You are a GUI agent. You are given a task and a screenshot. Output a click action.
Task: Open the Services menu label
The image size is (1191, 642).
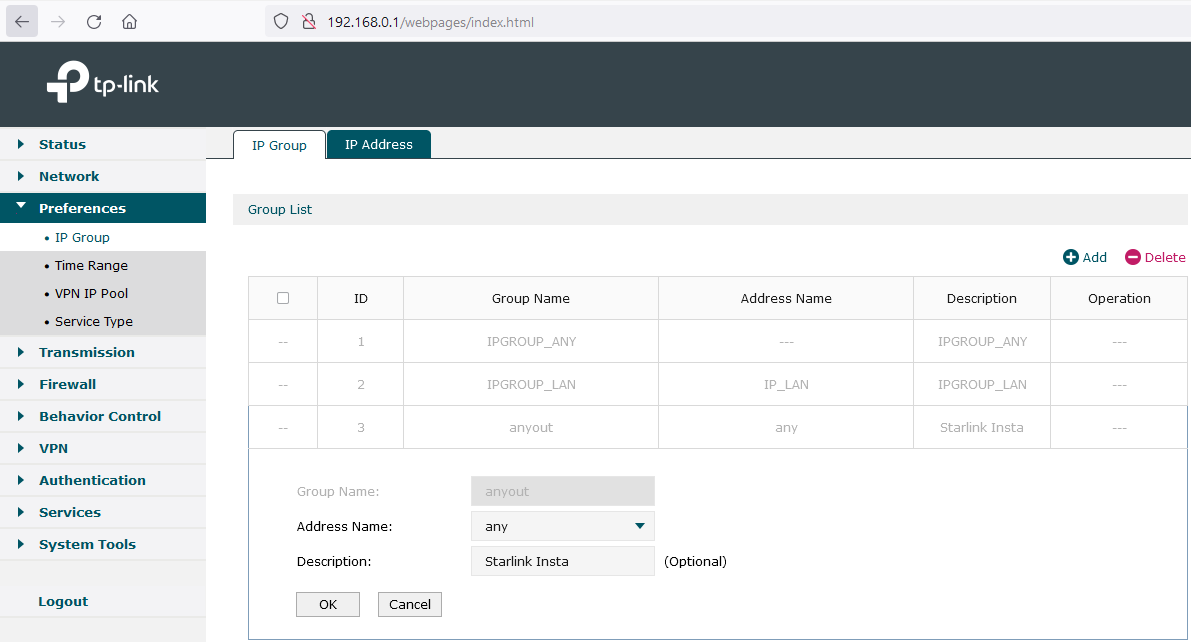click(x=70, y=512)
